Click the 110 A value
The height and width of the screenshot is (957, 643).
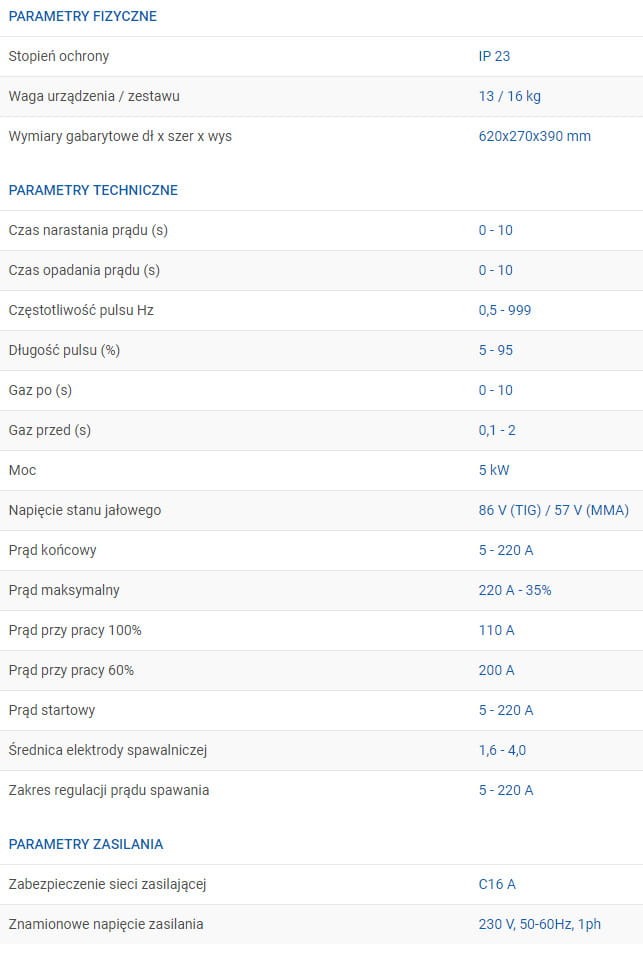[497, 630]
